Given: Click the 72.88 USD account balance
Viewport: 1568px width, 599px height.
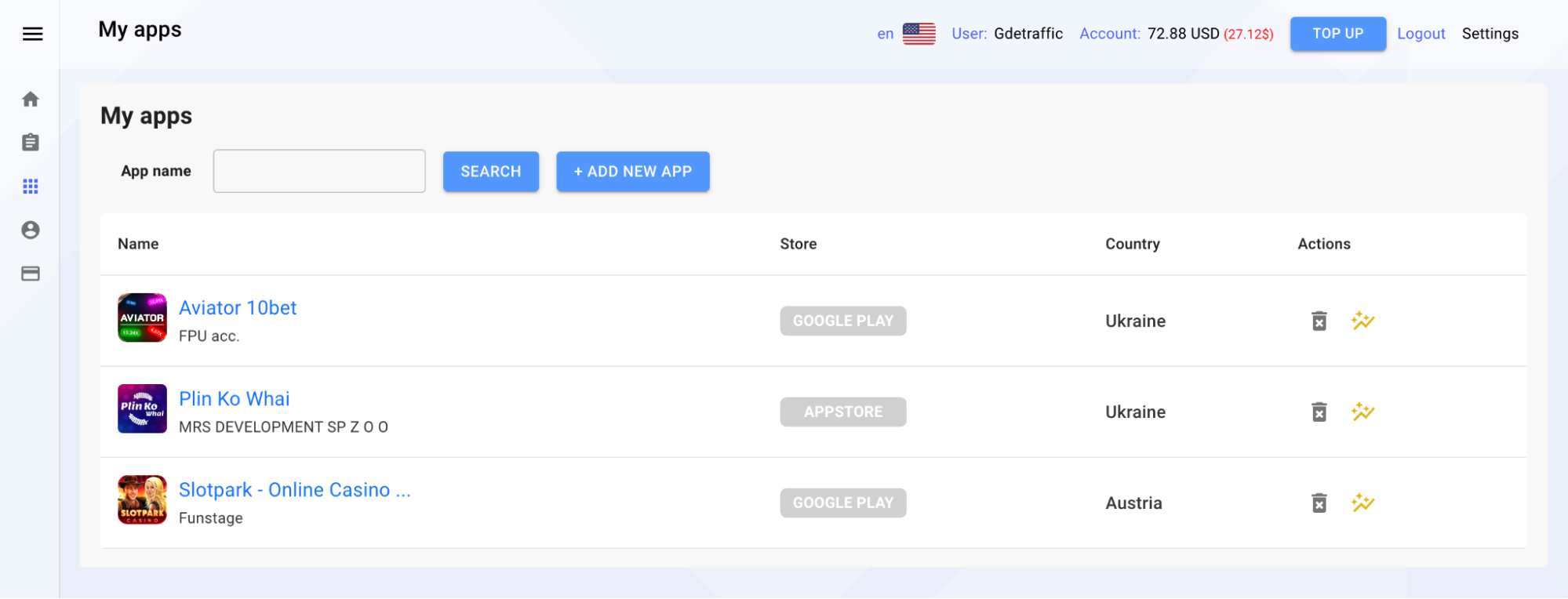Looking at the screenshot, I should [1184, 34].
